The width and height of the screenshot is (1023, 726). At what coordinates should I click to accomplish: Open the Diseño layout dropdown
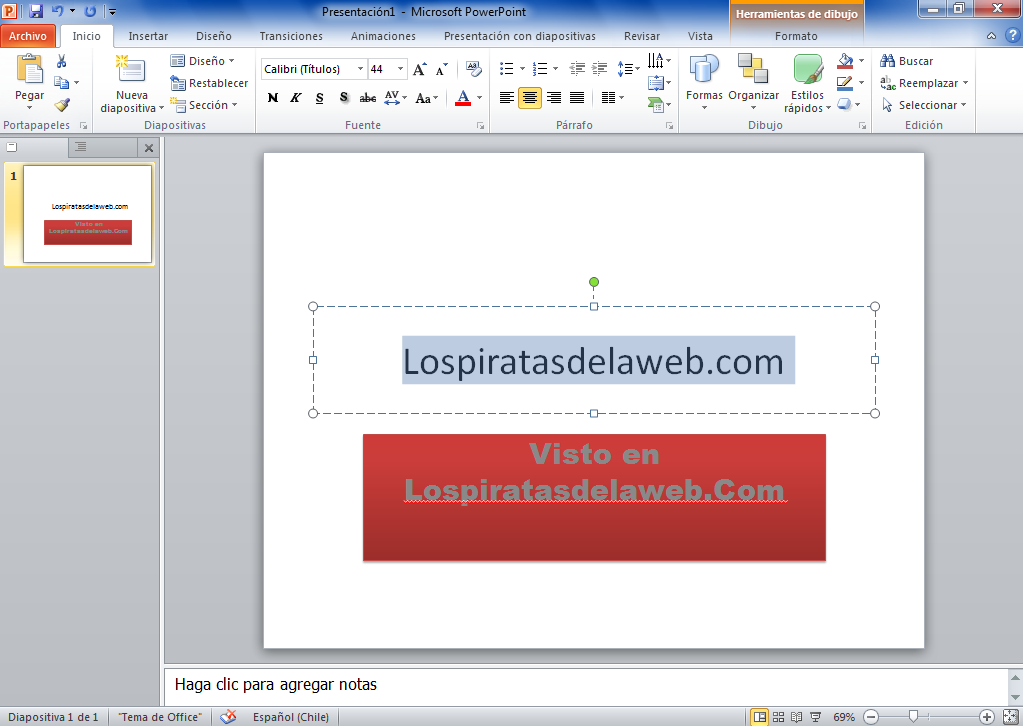click(202, 61)
